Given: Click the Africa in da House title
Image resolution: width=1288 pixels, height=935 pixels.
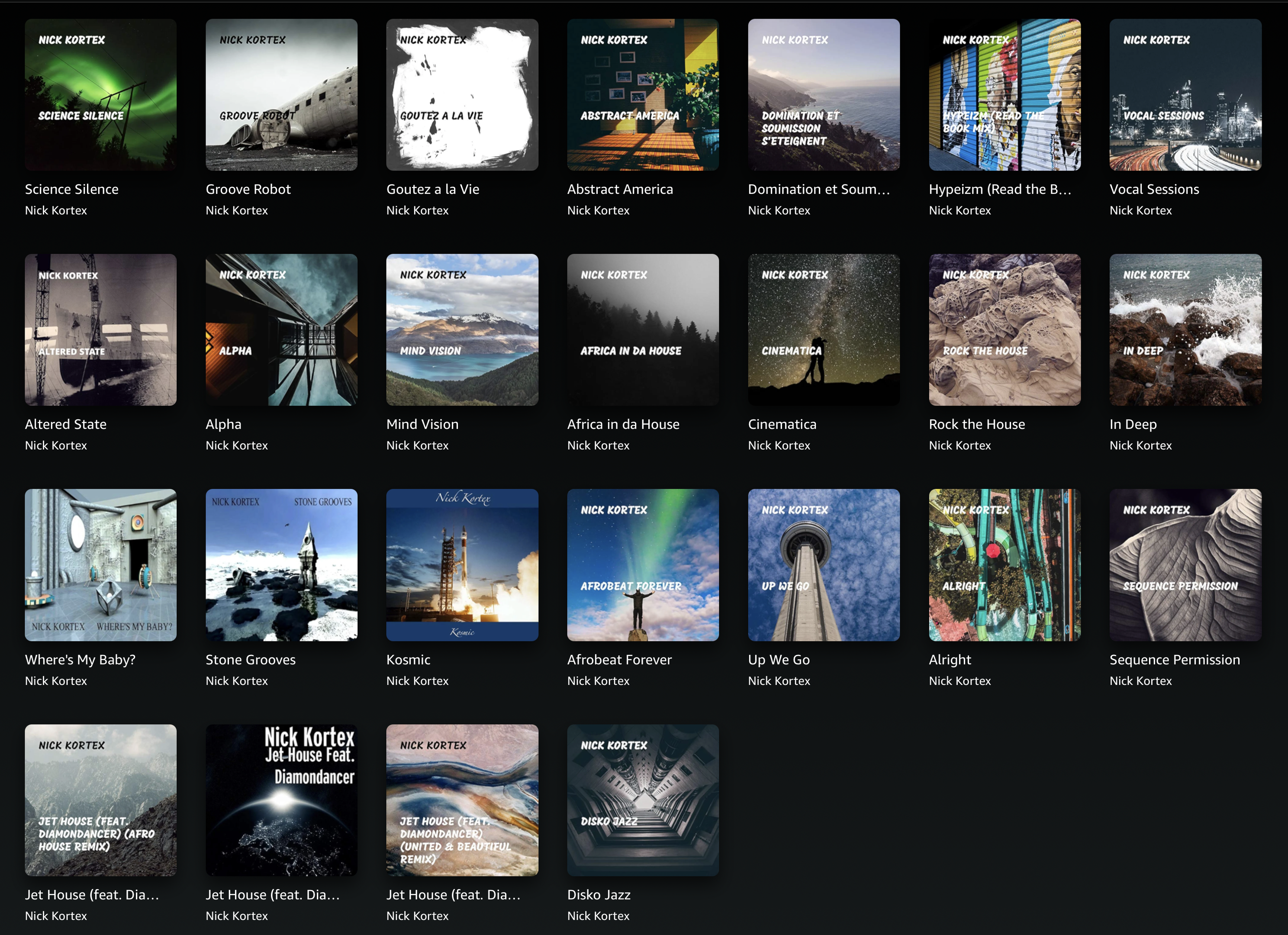Looking at the screenshot, I should (x=623, y=424).
